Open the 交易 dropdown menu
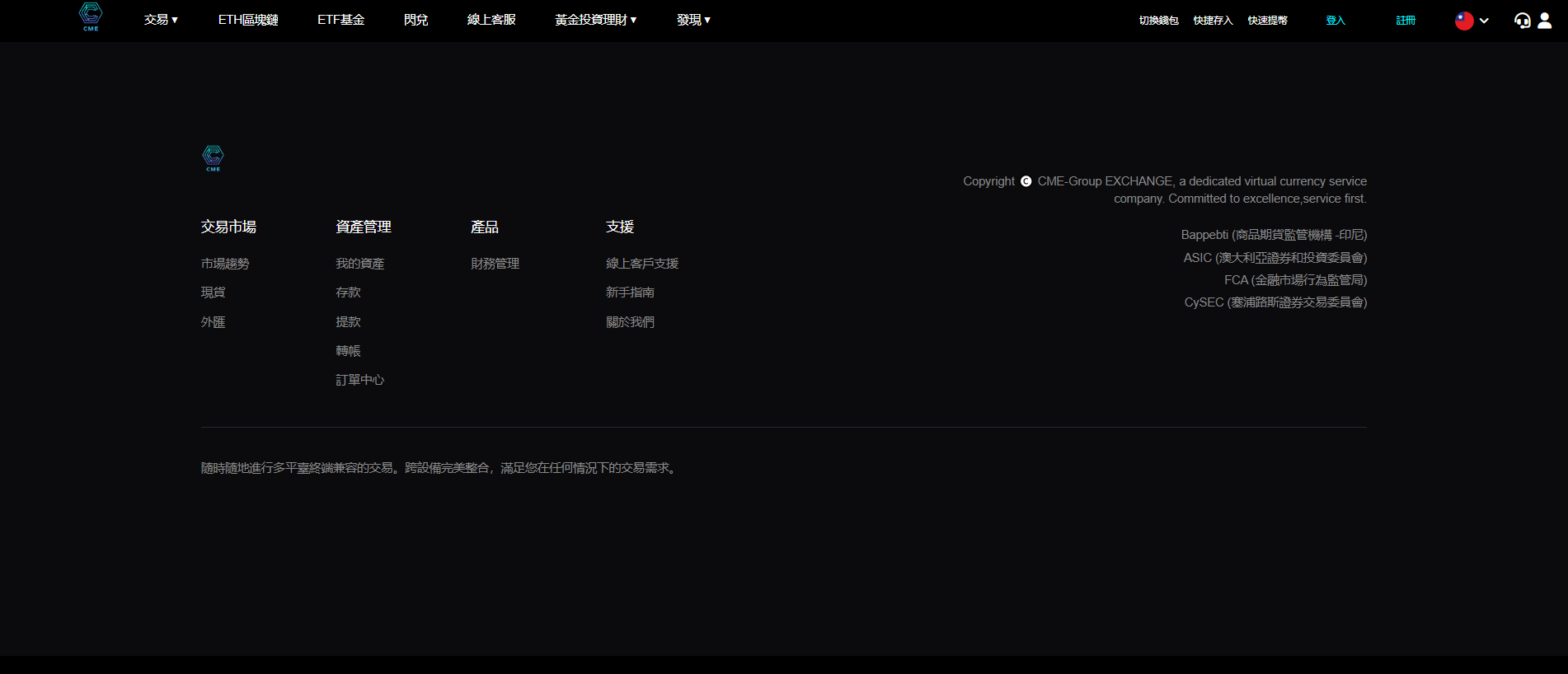This screenshot has height=674, width=1568. click(x=161, y=20)
